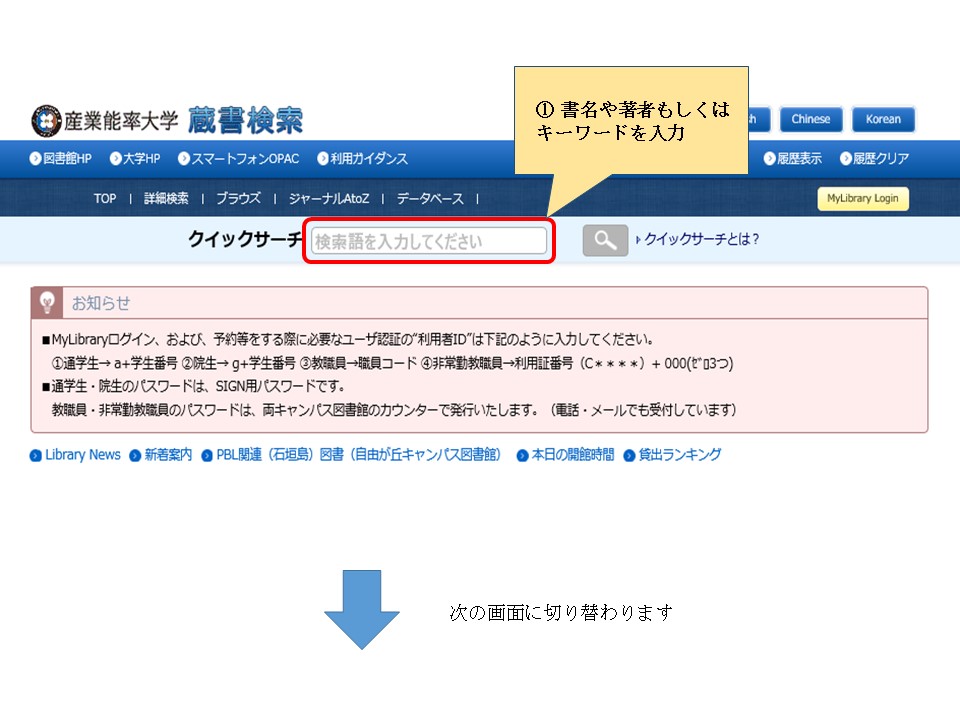Click the line starting ■MyLibraryログイン

[x=348, y=340]
